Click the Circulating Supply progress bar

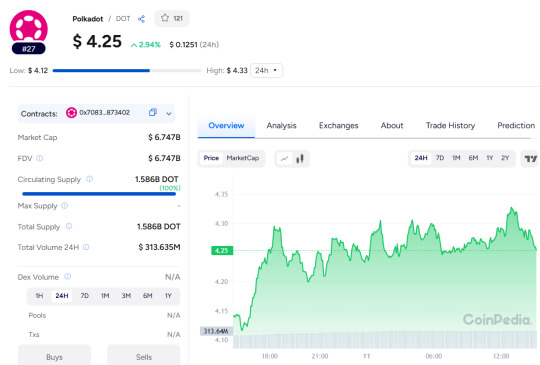[x=99, y=194]
